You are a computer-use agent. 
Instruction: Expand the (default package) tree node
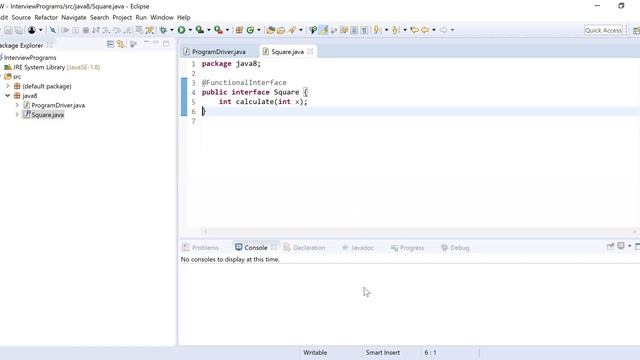(8, 86)
